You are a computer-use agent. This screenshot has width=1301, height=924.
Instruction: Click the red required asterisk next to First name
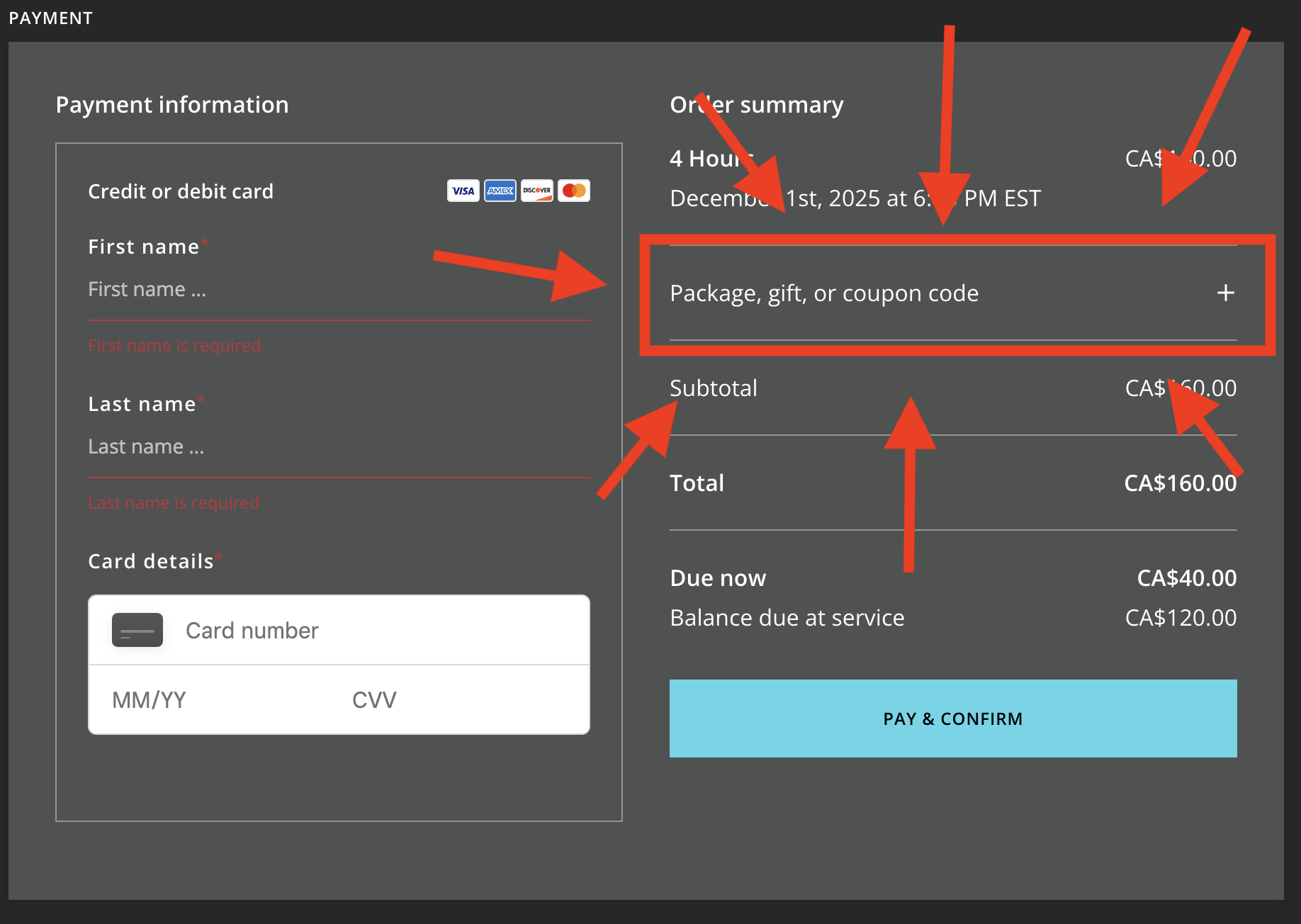(x=205, y=241)
